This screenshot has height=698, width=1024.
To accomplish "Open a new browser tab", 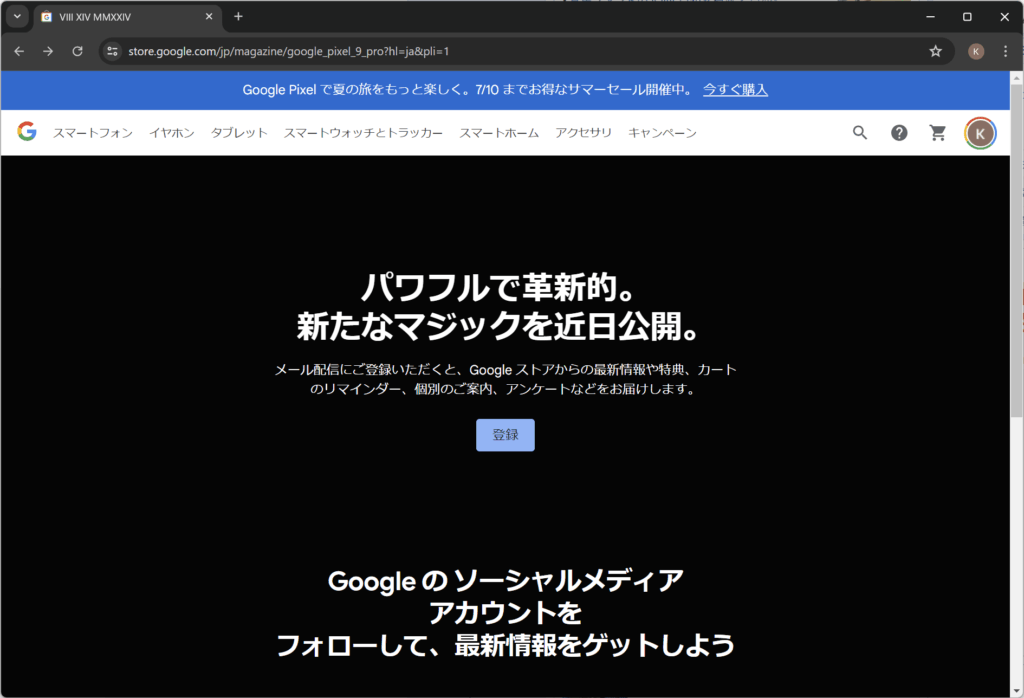I will (238, 16).
